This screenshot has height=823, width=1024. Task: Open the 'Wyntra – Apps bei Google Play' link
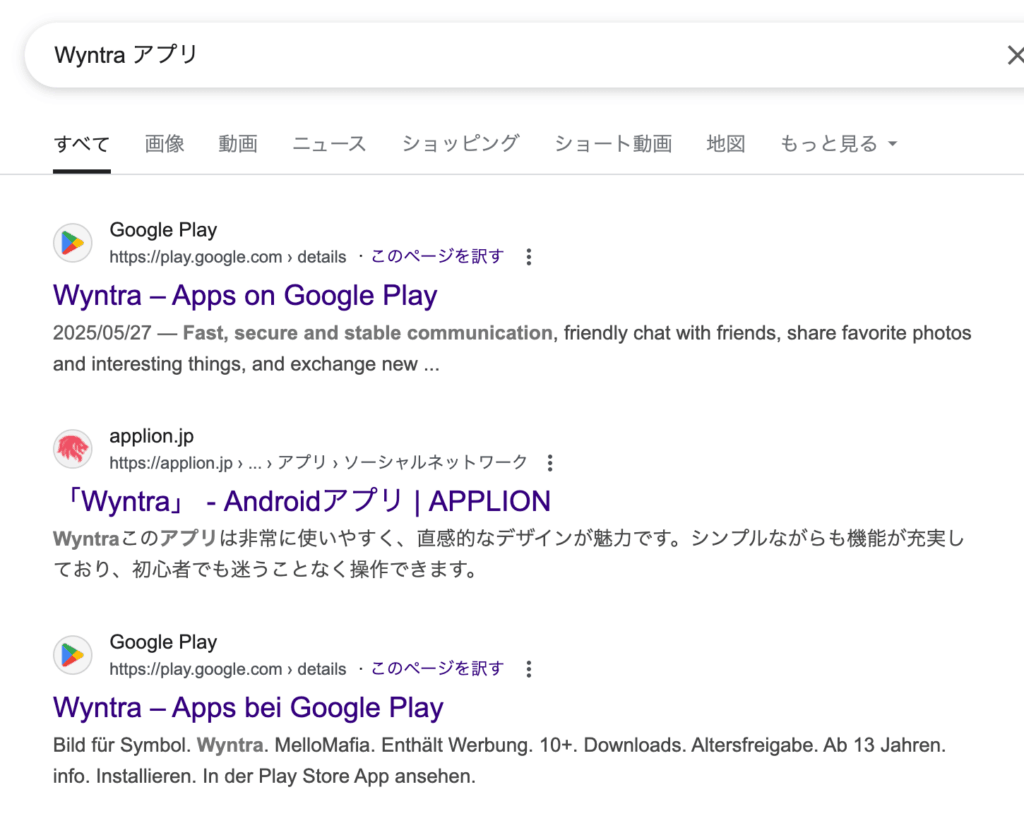pos(248,707)
